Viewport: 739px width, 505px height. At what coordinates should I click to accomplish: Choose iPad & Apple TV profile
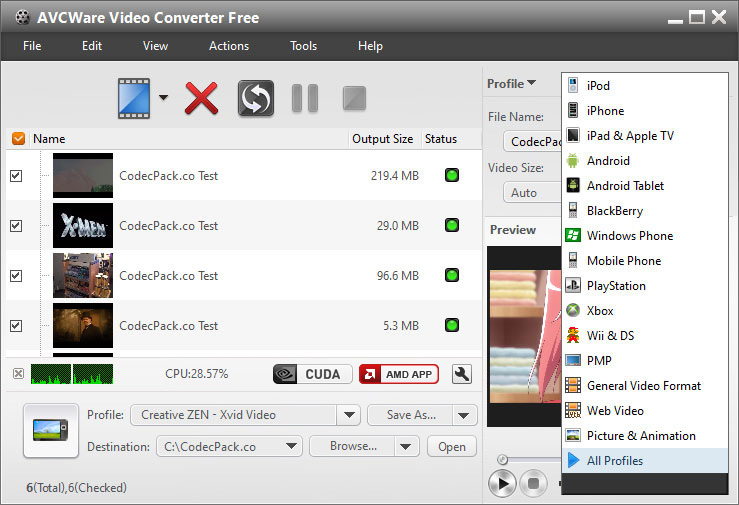click(x=645, y=136)
